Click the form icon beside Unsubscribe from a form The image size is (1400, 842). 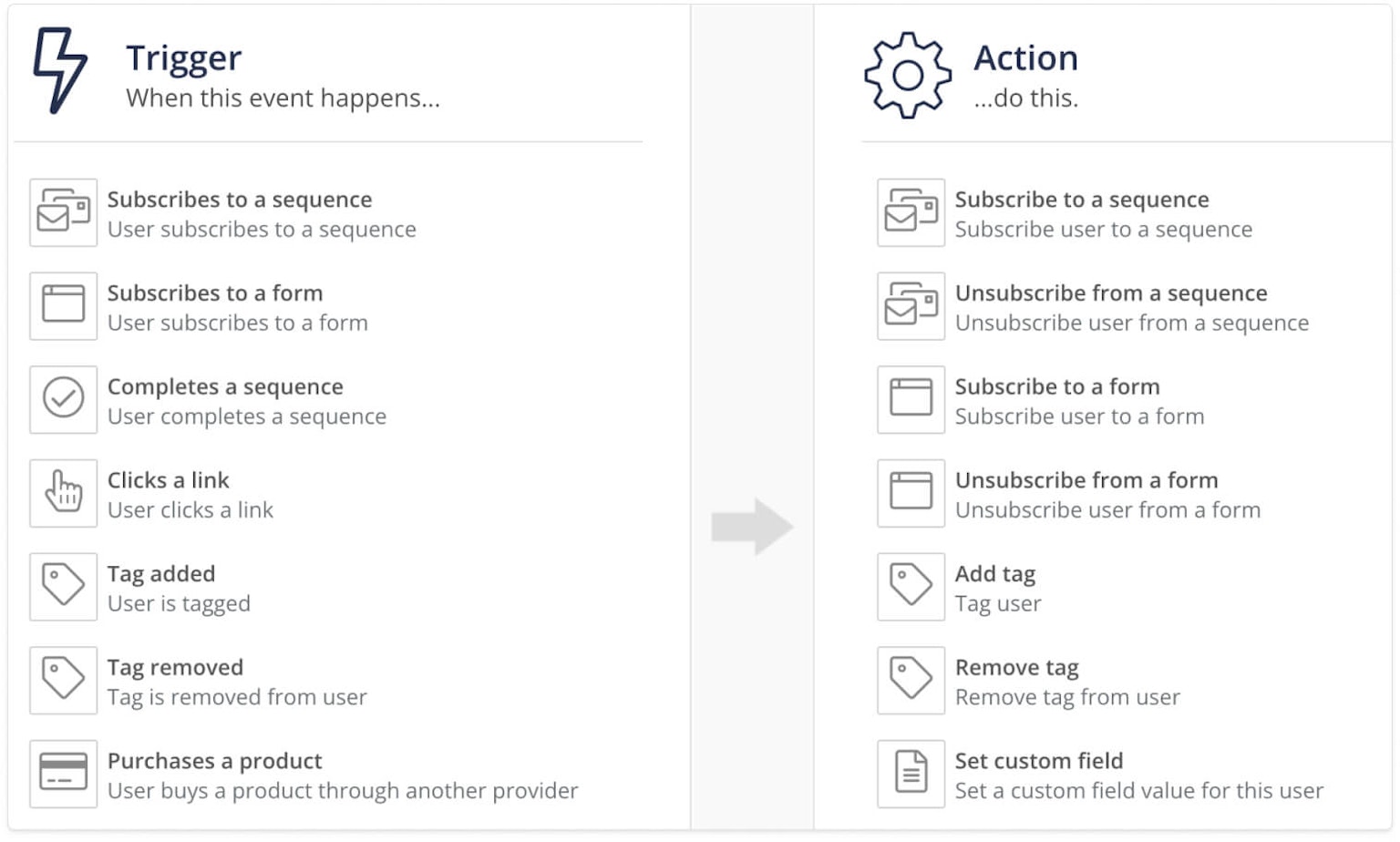pyautogui.click(x=910, y=493)
